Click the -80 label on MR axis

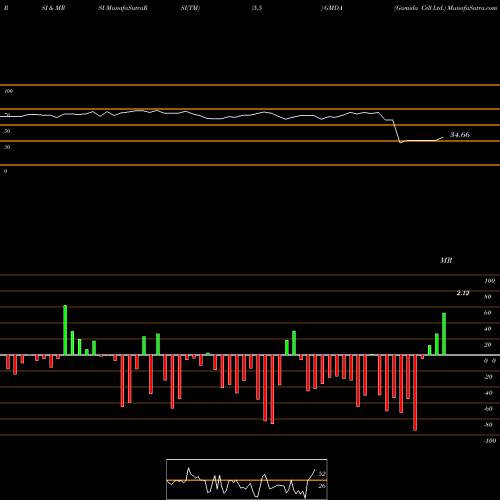pyautogui.click(x=488, y=425)
